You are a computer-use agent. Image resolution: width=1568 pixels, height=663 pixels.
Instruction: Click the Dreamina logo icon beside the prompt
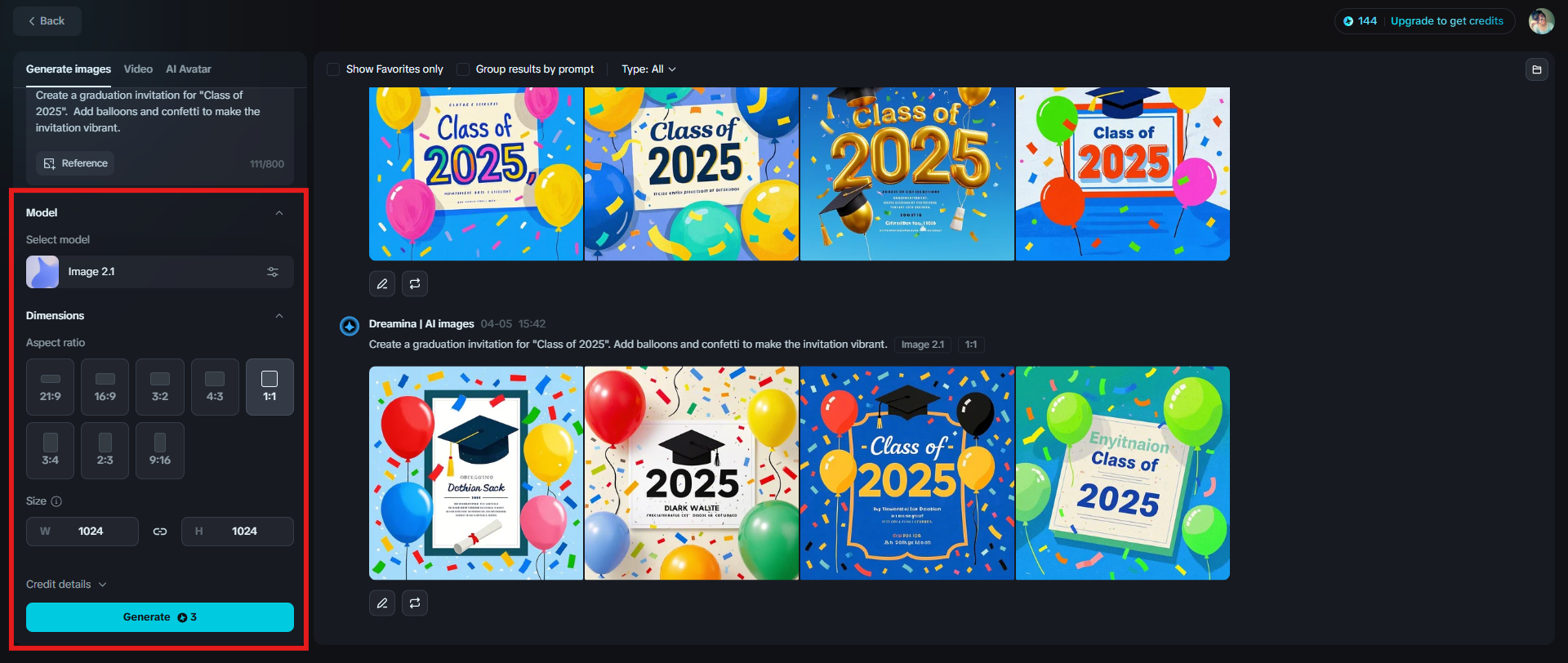click(x=350, y=327)
